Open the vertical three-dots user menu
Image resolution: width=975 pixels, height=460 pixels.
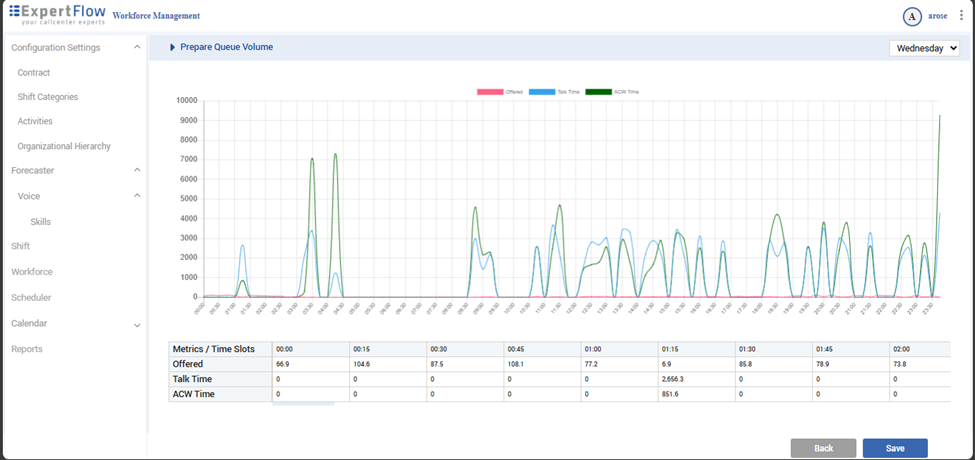click(961, 16)
